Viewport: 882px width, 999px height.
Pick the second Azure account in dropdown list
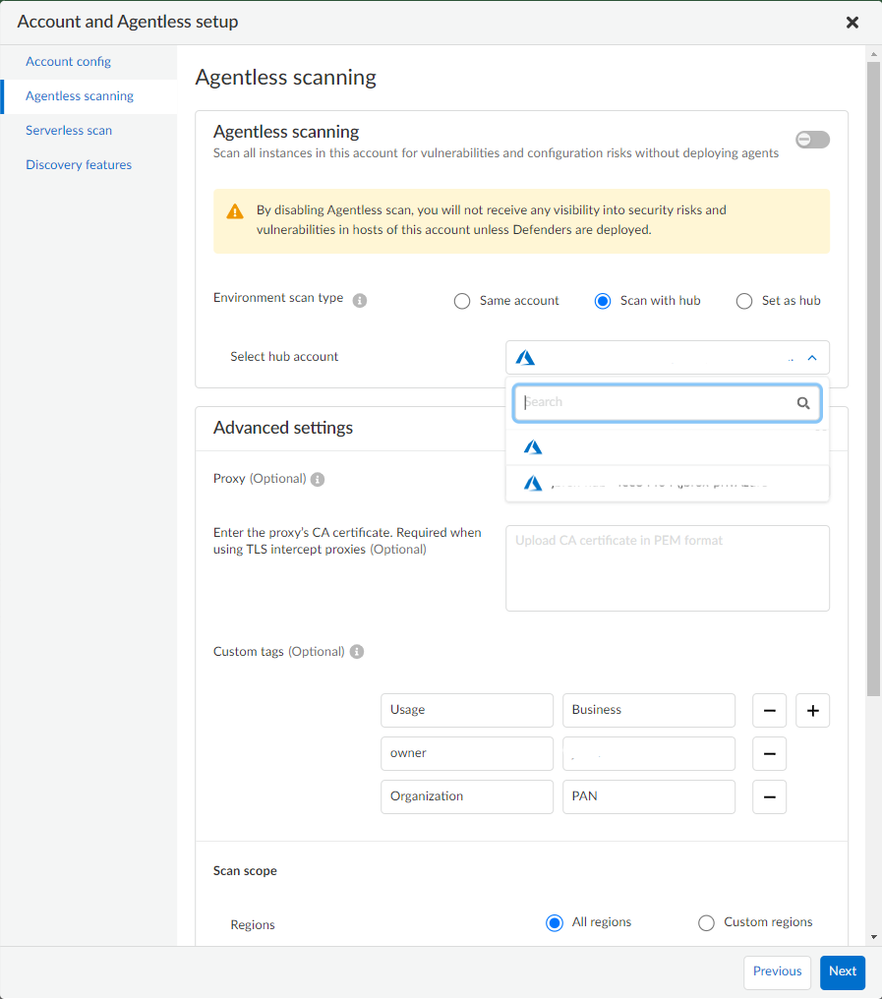pos(667,483)
